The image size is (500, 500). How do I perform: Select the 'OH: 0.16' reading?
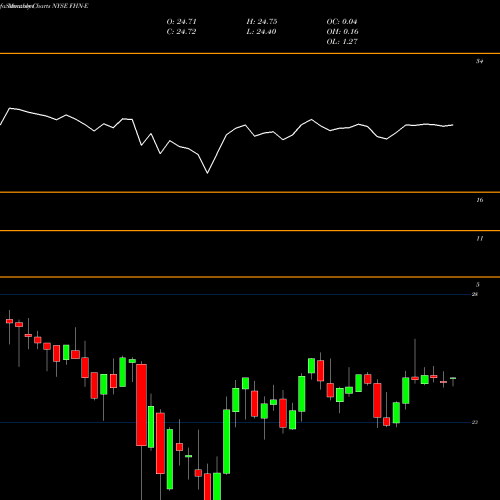(x=343, y=32)
